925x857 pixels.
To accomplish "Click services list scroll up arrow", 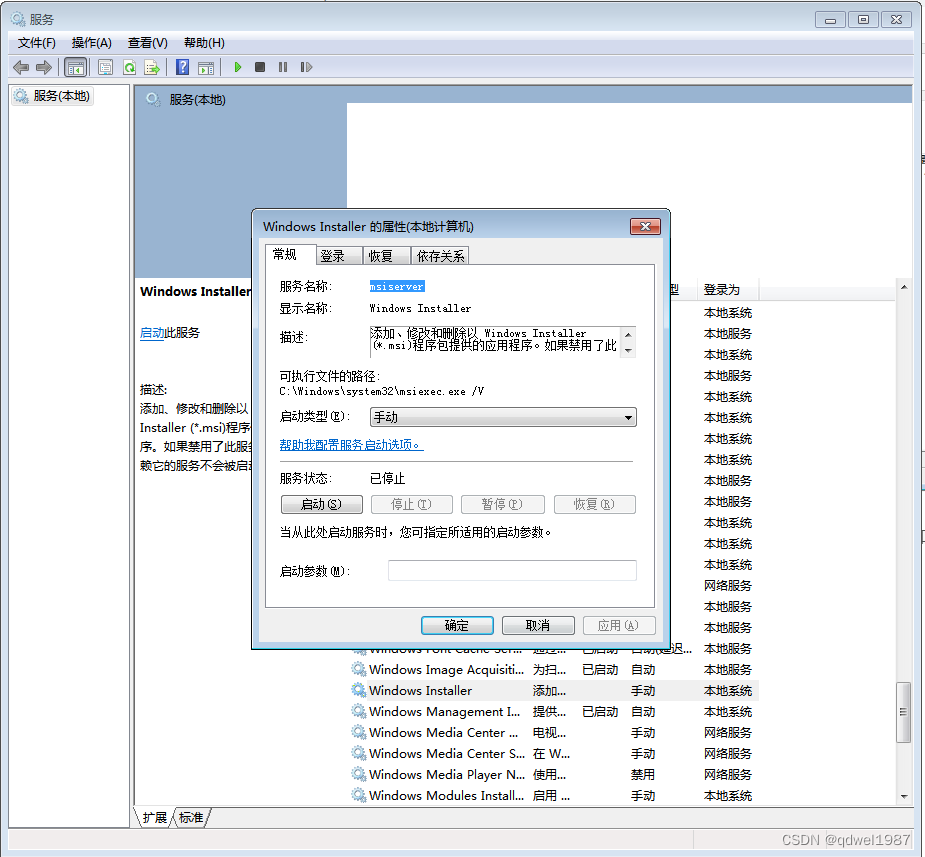I will 904,287.
